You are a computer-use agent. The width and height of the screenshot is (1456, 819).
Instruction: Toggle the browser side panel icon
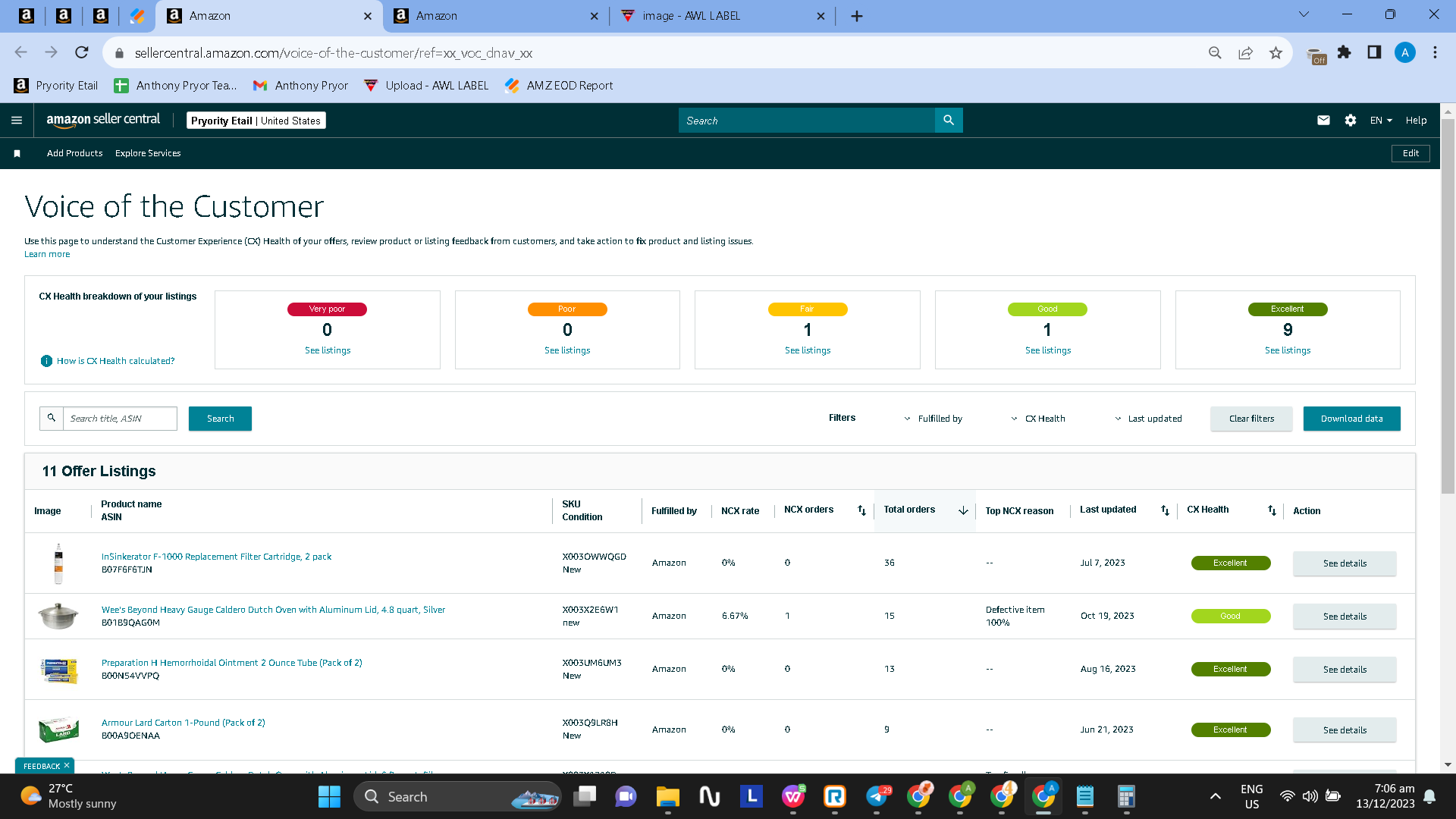pyautogui.click(x=1374, y=52)
